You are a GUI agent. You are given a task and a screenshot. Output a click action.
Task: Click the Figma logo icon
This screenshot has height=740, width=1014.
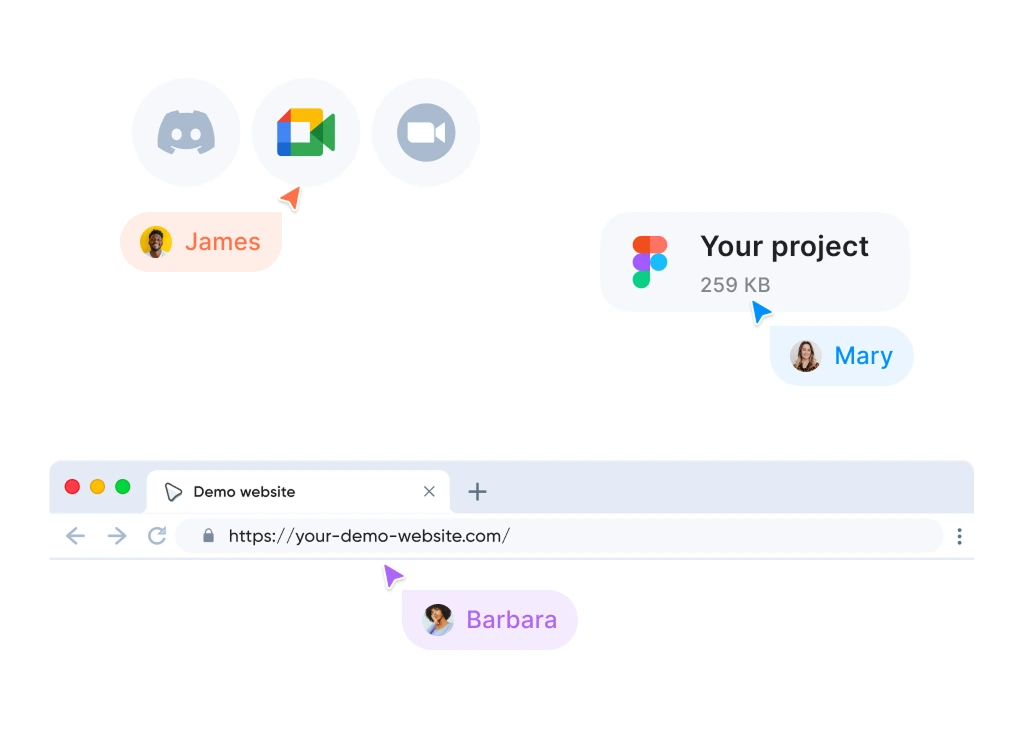[650, 262]
